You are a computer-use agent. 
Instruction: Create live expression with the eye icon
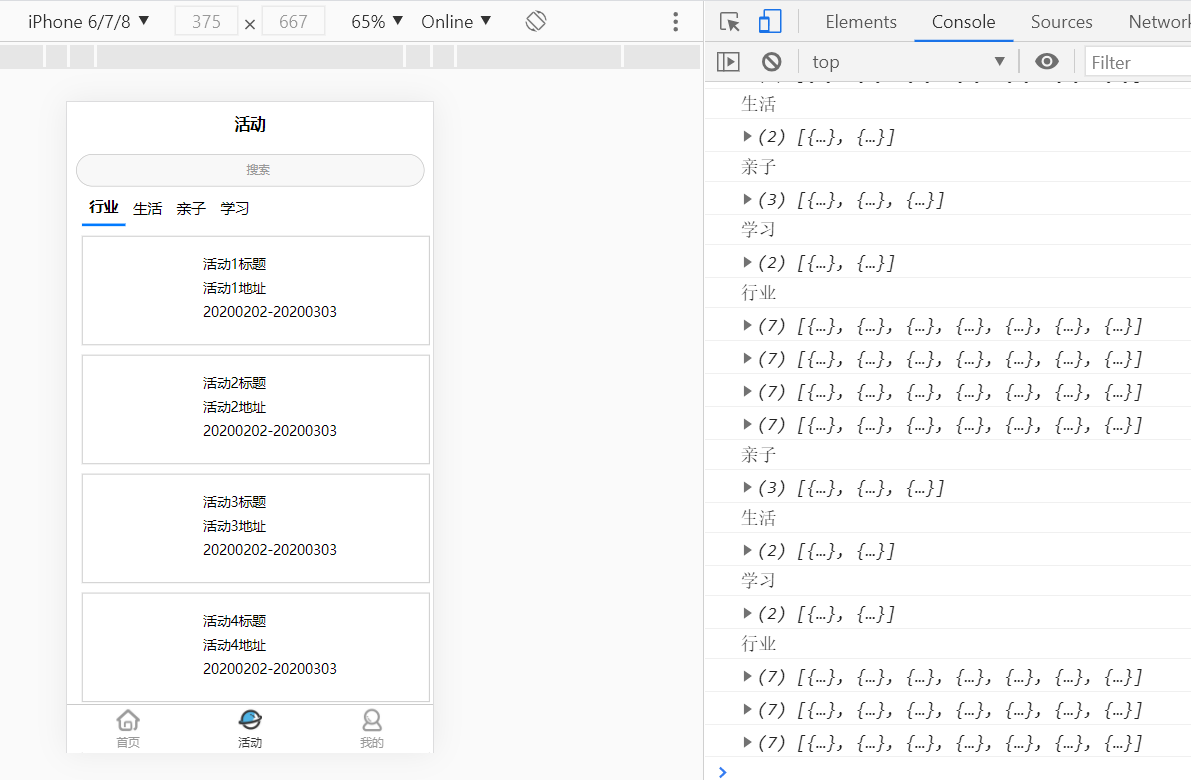click(x=1047, y=62)
